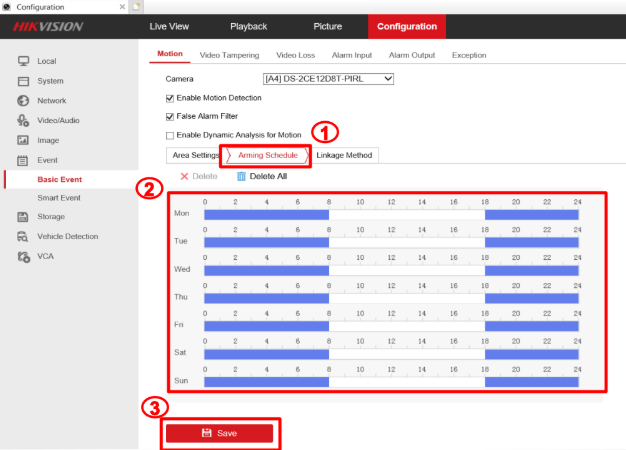Switch to the Video Tampering tab
This screenshot has width=626, height=450.
click(229, 55)
